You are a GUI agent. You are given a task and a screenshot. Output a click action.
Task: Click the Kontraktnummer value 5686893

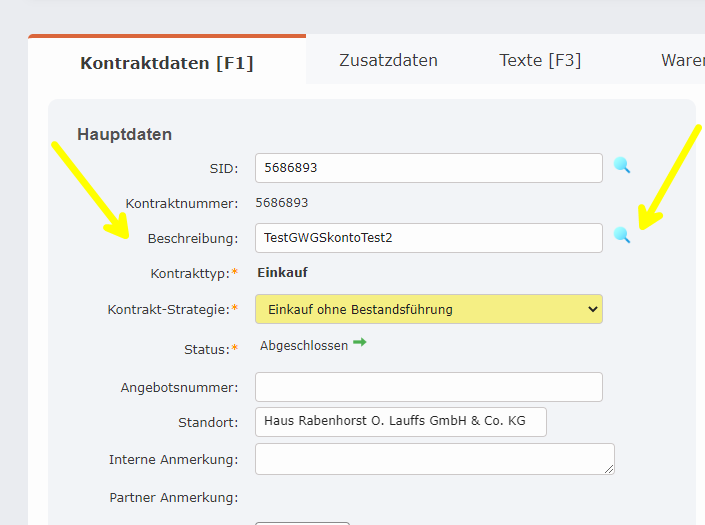click(282, 203)
